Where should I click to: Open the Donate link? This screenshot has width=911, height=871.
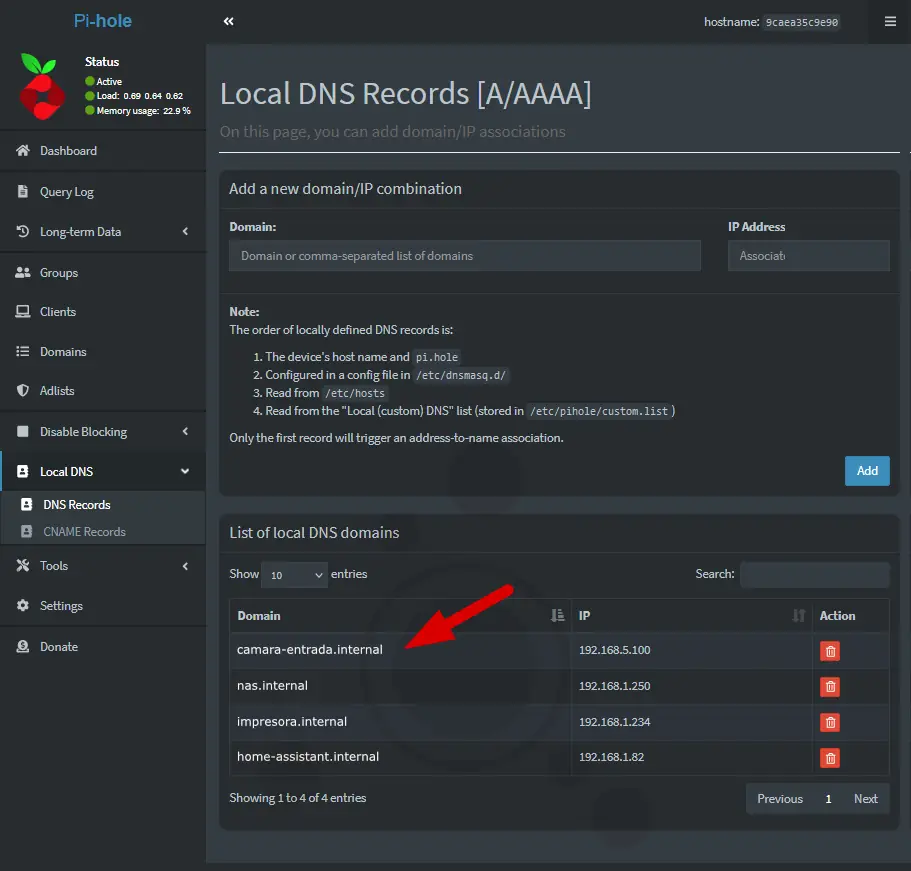[103, 646]
